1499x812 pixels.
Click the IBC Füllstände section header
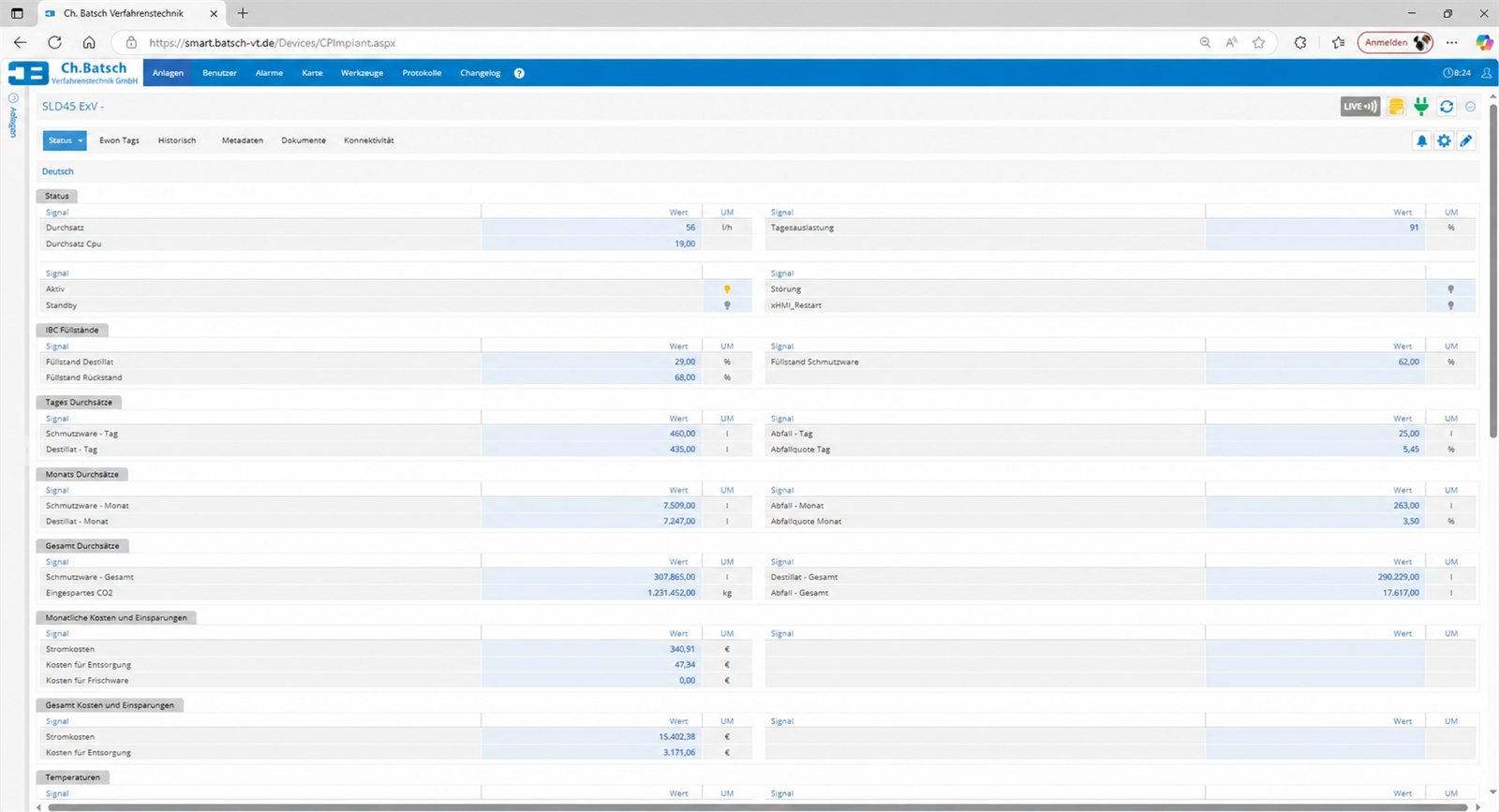[72, 330]
